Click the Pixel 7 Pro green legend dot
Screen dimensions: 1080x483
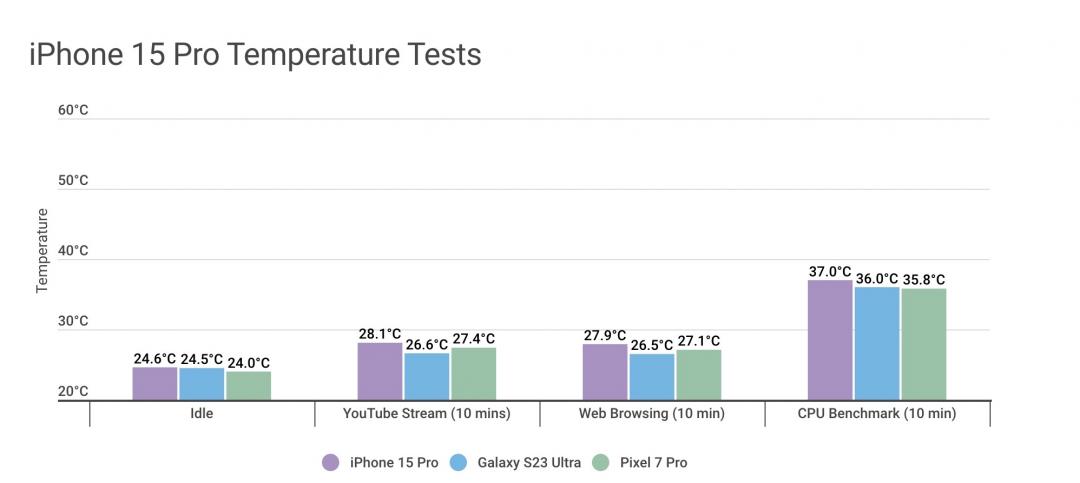[x=600, y=462]
